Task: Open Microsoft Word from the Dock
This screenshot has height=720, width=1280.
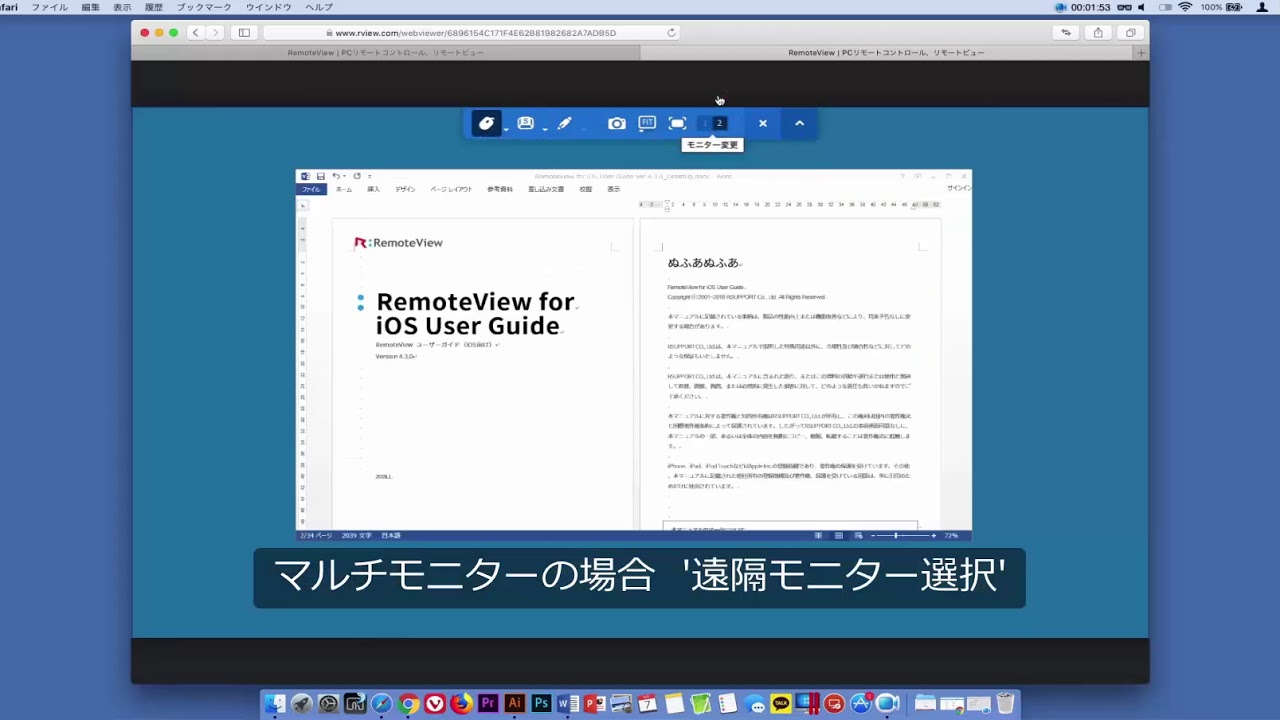Action: coord(568,704)
